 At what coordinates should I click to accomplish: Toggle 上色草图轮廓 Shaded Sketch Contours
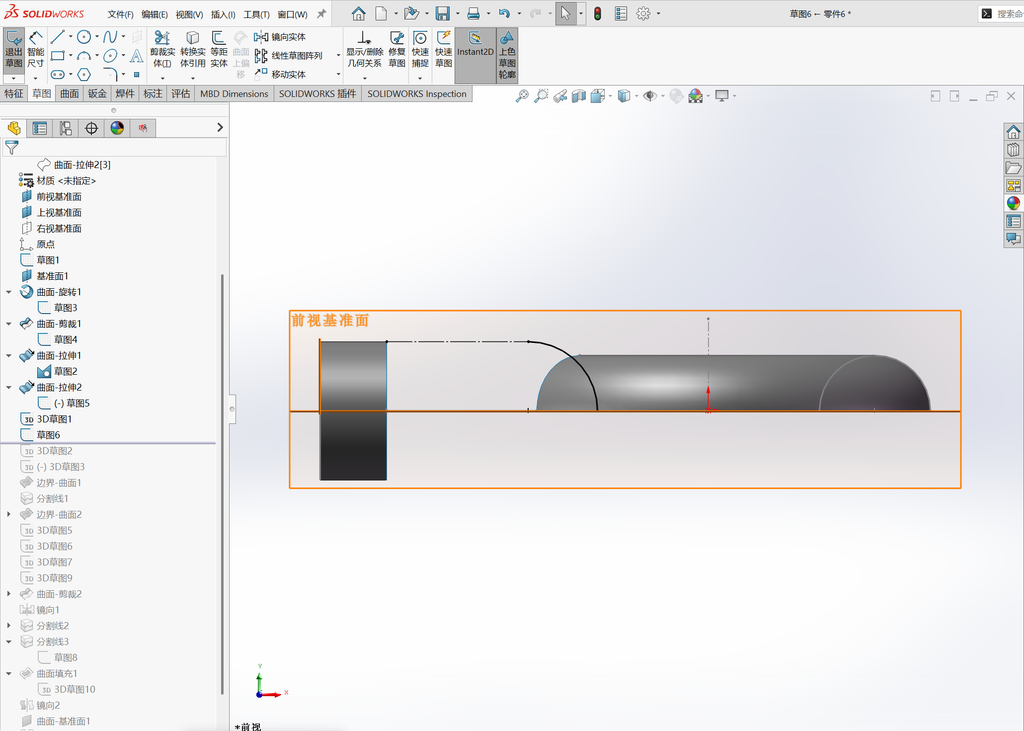tap(507, 55)
